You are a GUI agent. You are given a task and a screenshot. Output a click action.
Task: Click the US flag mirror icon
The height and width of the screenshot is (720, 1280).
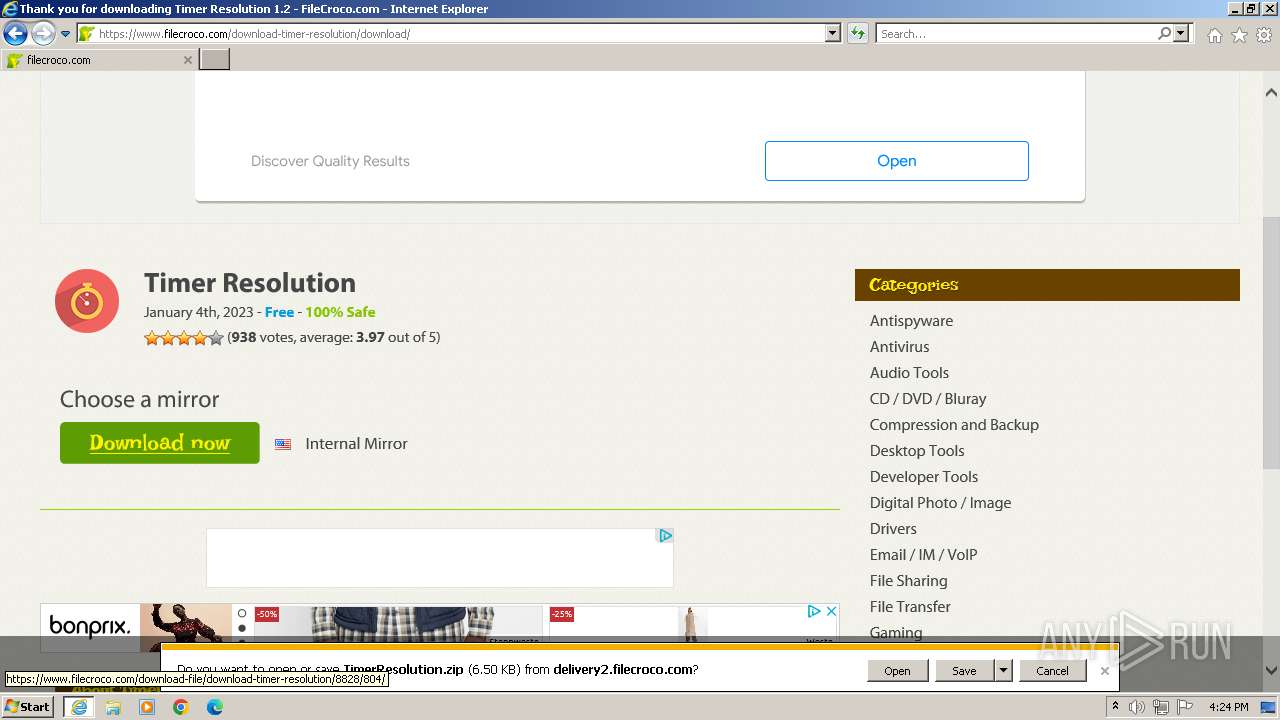click(283, 444)
